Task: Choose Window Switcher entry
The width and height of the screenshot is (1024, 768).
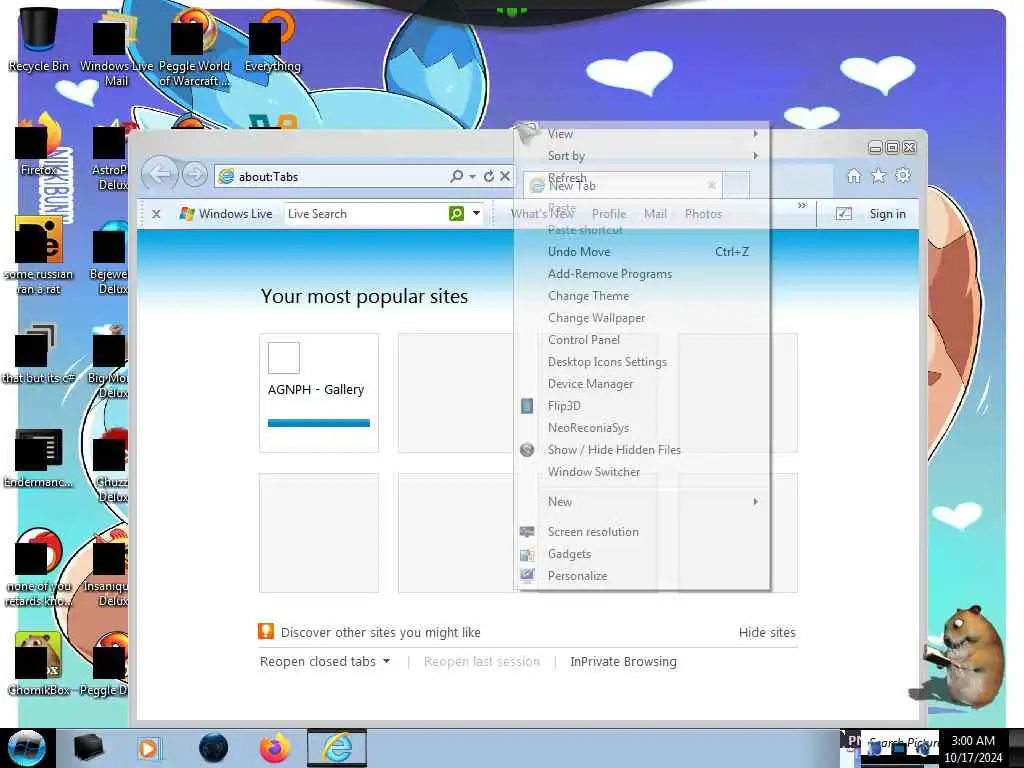Action: pyautogui.click(x=642, y=472)
